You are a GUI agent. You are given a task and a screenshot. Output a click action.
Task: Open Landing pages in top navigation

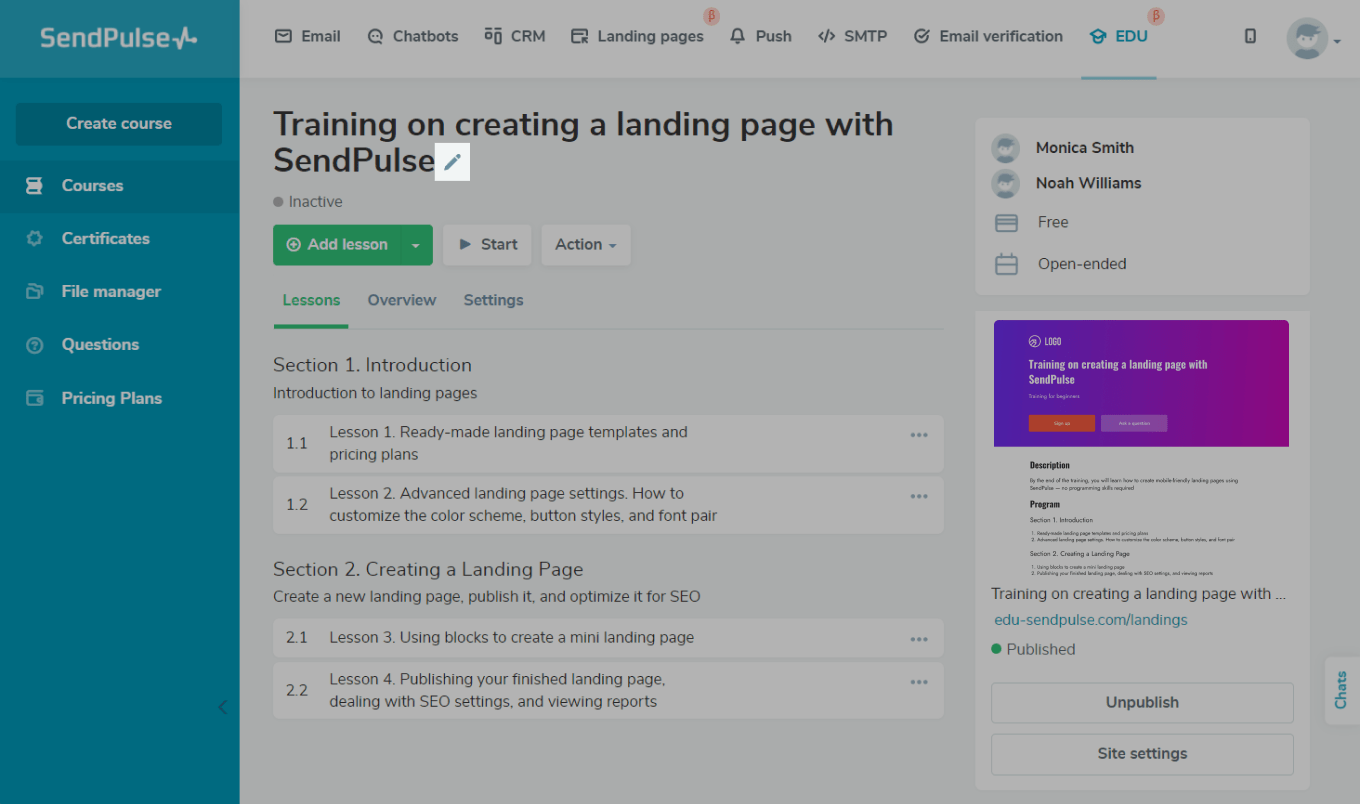[637, 36]
